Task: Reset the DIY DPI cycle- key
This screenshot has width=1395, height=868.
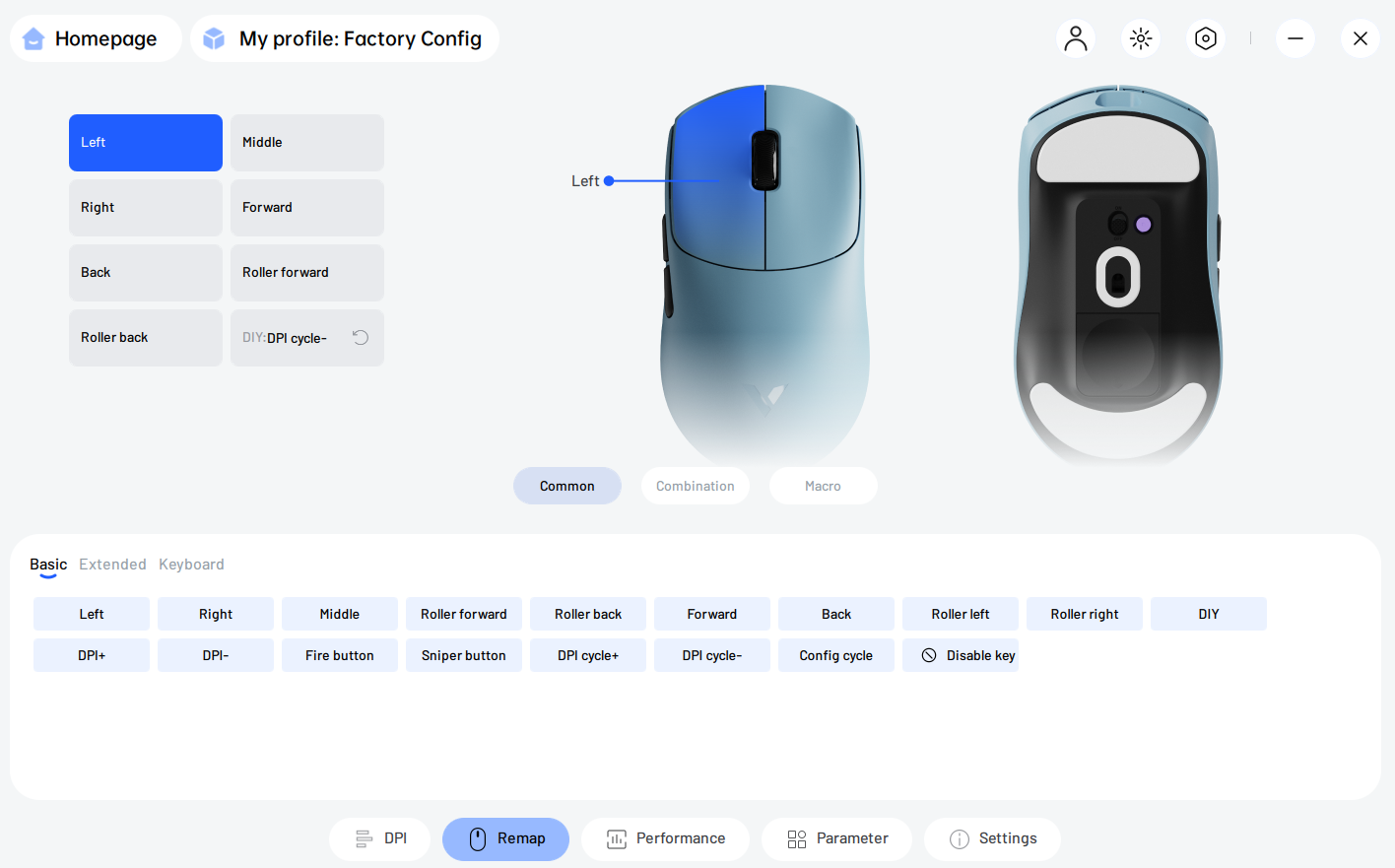Action: 361,337
